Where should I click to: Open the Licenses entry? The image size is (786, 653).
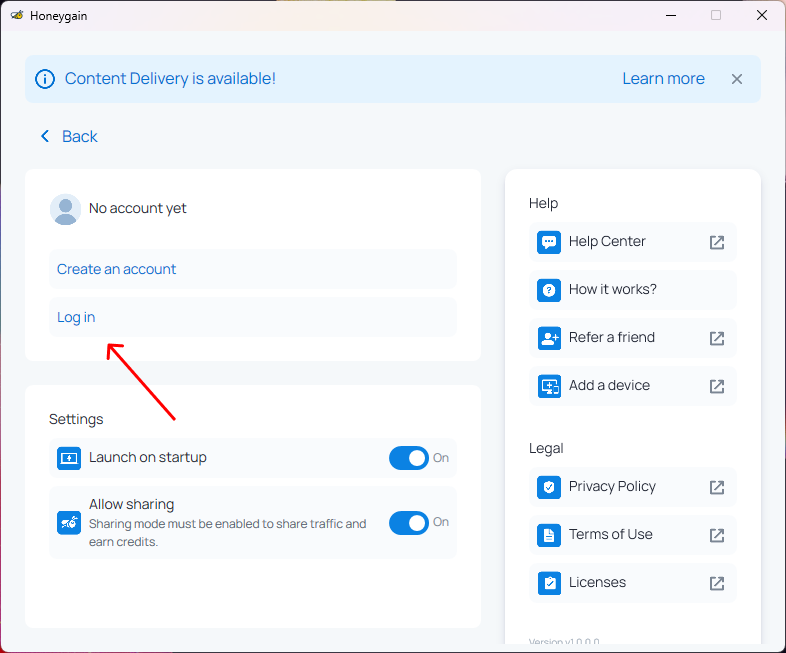click(x=633, y=583)
